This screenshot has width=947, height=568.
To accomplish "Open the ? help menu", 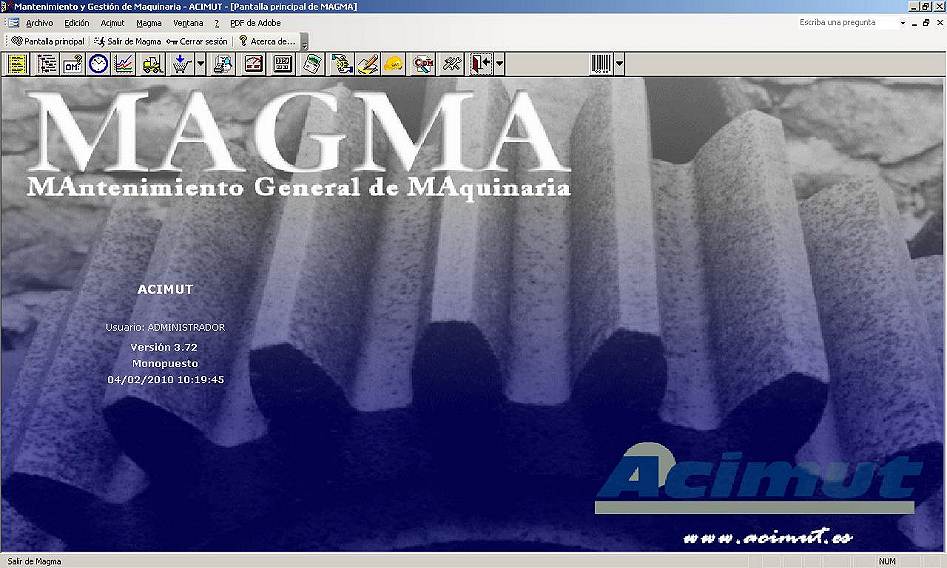I will click(x=216, y=23).
